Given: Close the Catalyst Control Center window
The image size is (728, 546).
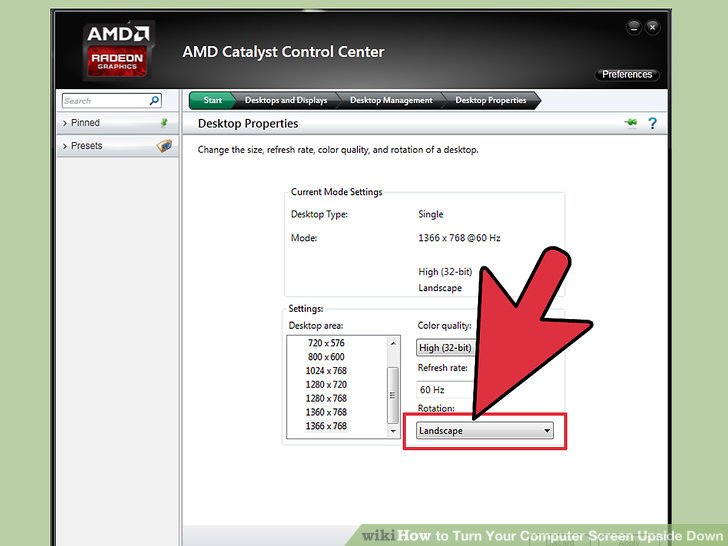Looking at the screenshot, I should point(652,27).
